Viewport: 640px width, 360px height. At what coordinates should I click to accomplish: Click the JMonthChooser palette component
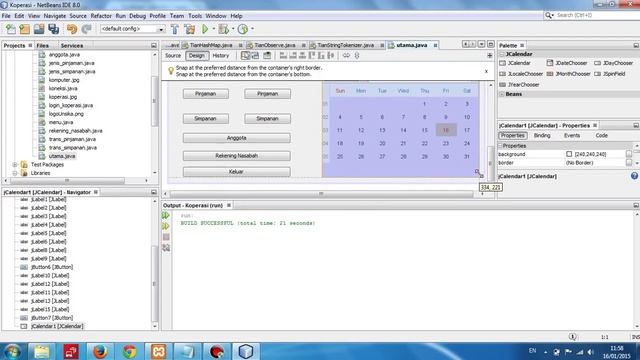(568, 74)
